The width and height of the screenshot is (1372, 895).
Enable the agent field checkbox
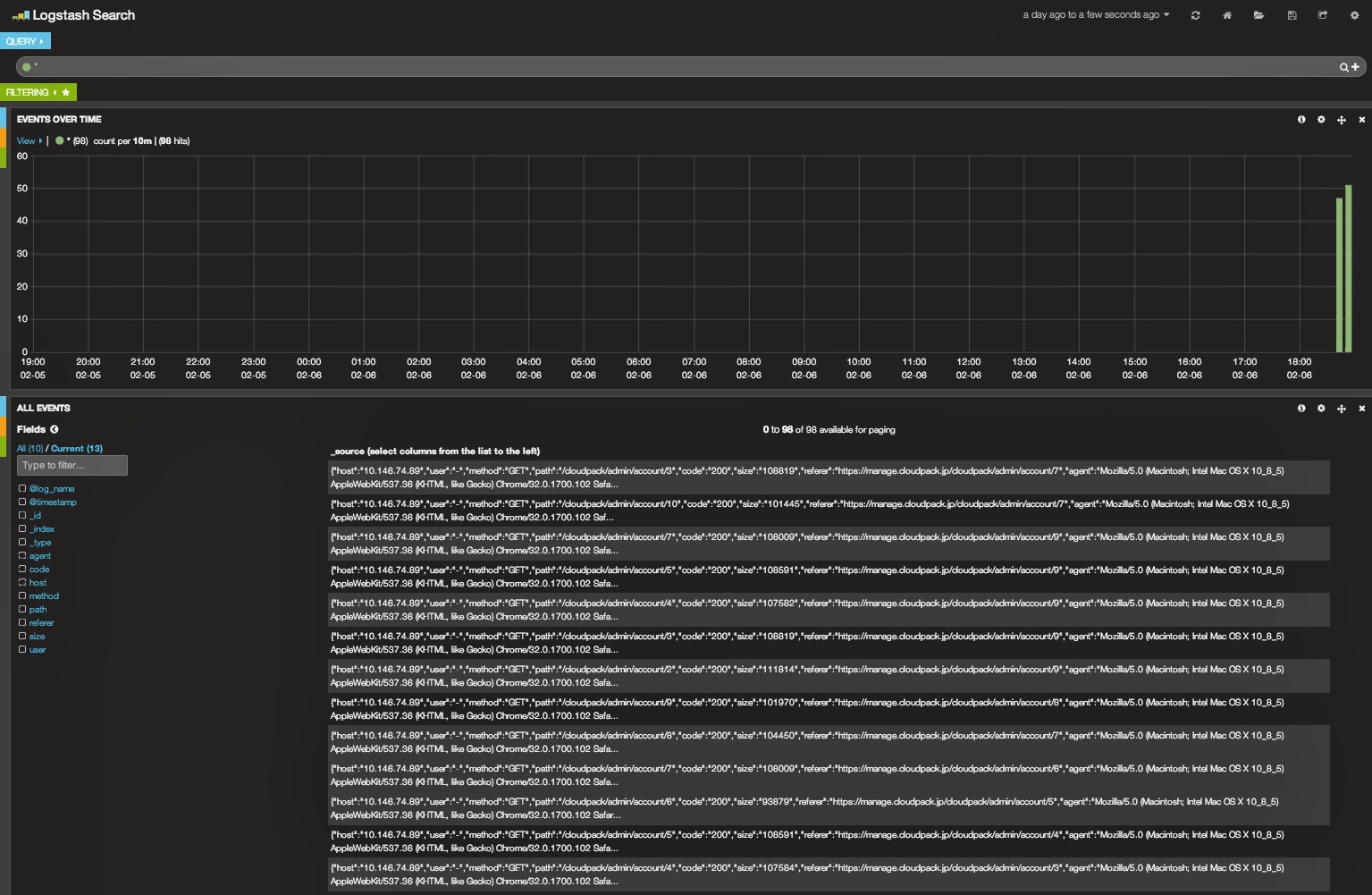22,555
